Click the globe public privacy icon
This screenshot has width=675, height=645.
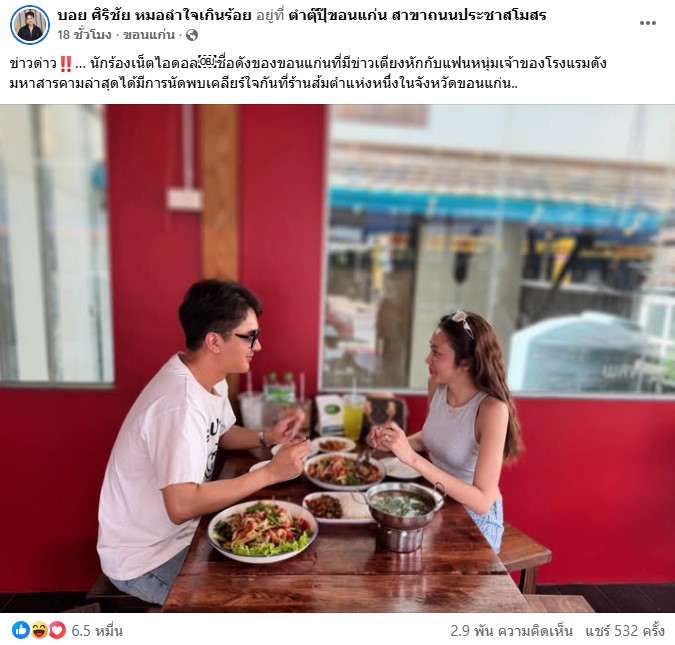[192, 35]
